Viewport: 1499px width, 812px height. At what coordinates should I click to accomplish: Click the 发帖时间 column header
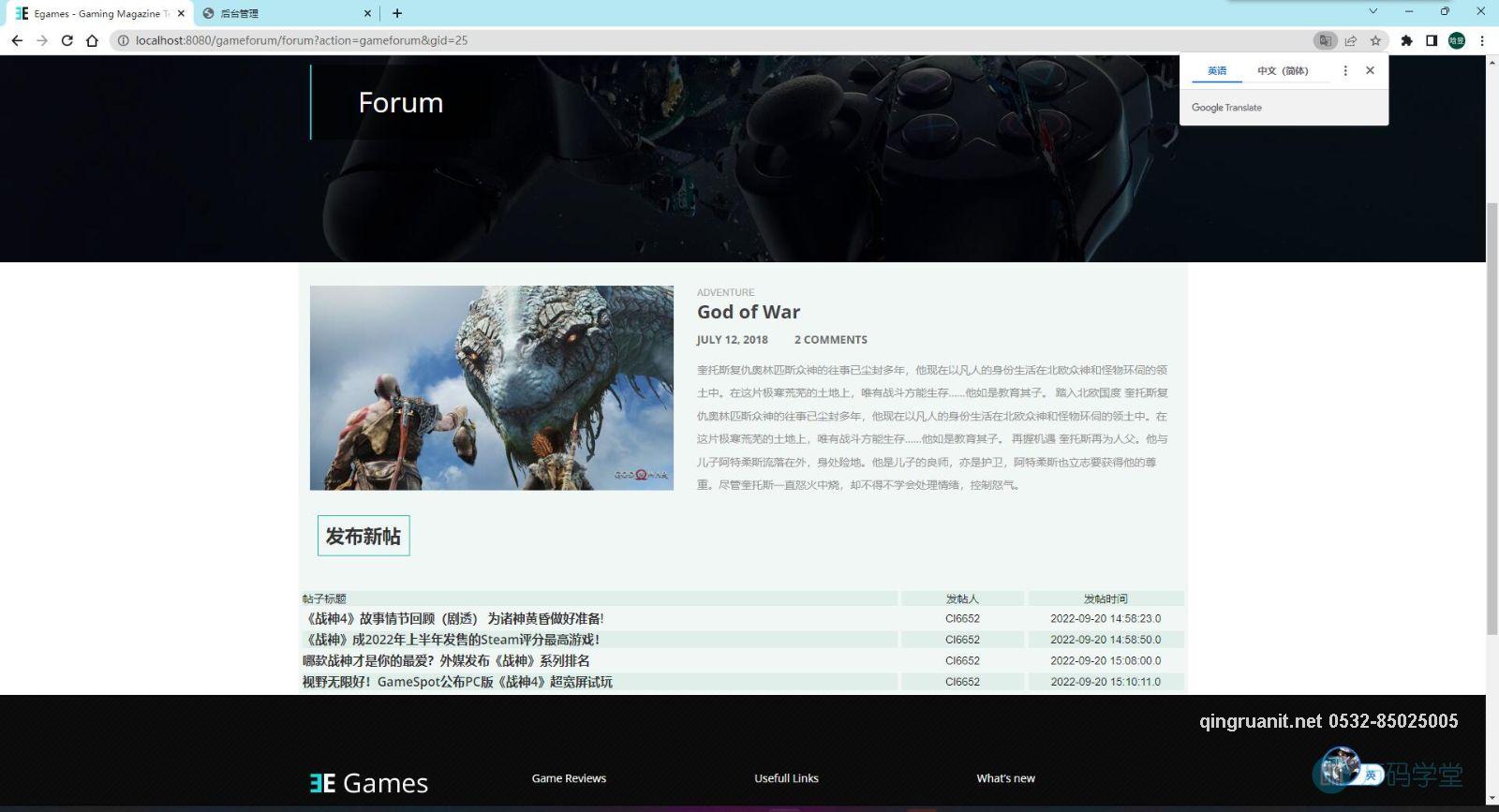(x=1106, y=598)
